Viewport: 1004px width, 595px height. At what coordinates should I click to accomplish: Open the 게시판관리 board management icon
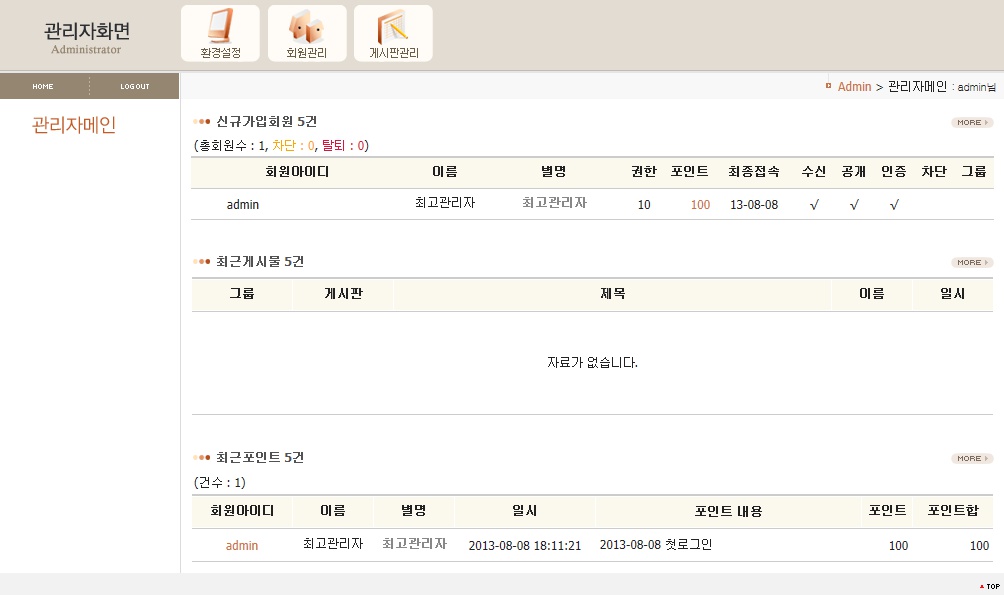click(393, 33)
